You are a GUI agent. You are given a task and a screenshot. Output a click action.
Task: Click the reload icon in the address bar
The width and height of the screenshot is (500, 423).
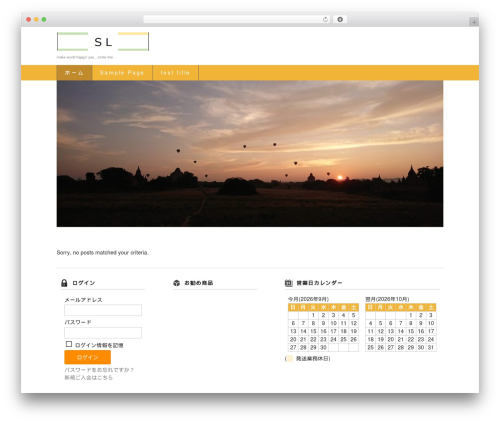coord(325,20)
